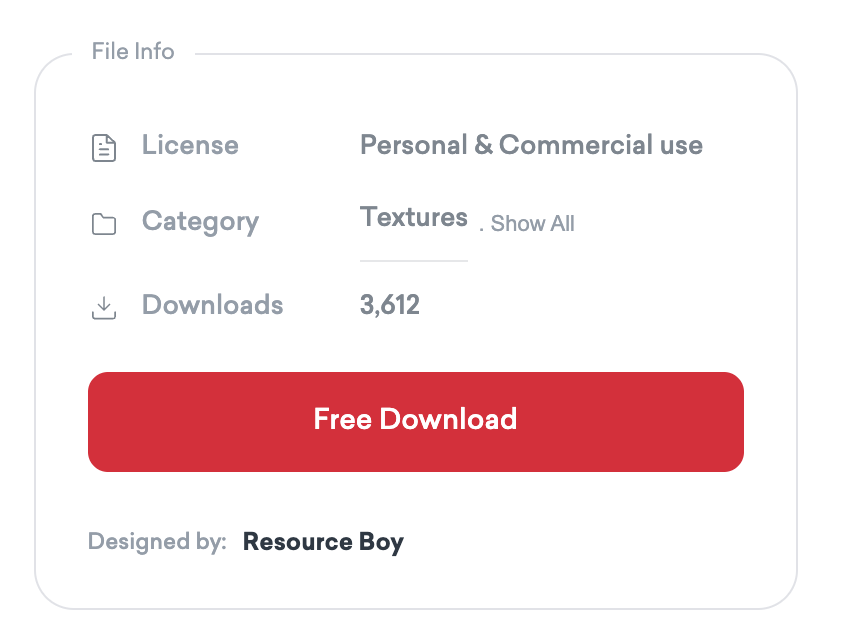The image size is (858, 636).
Task: Open the Textures category link
Action: point(413,218)
